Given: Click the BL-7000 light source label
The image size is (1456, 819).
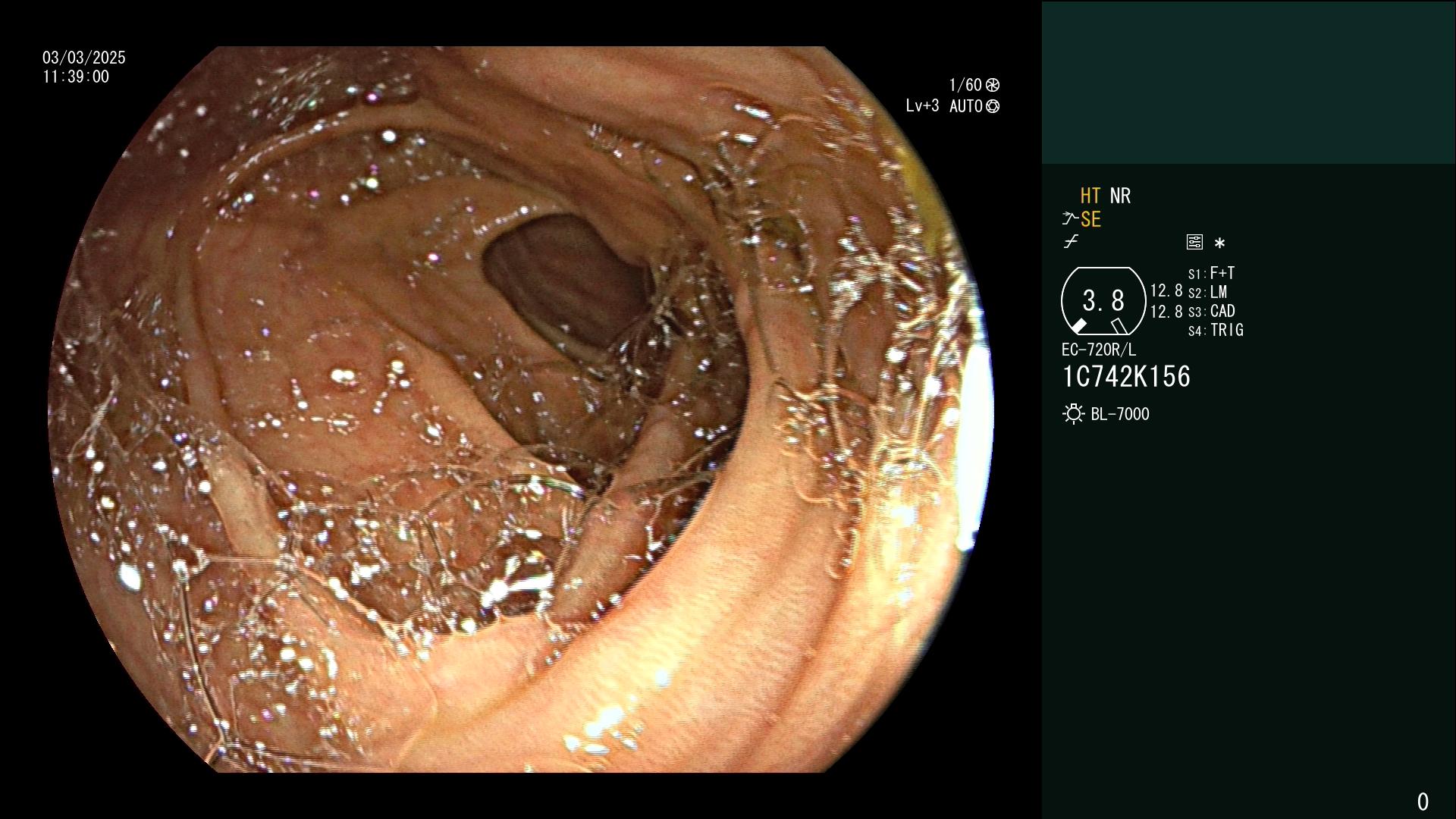Looking at the screenshot, I should 1120,414.
